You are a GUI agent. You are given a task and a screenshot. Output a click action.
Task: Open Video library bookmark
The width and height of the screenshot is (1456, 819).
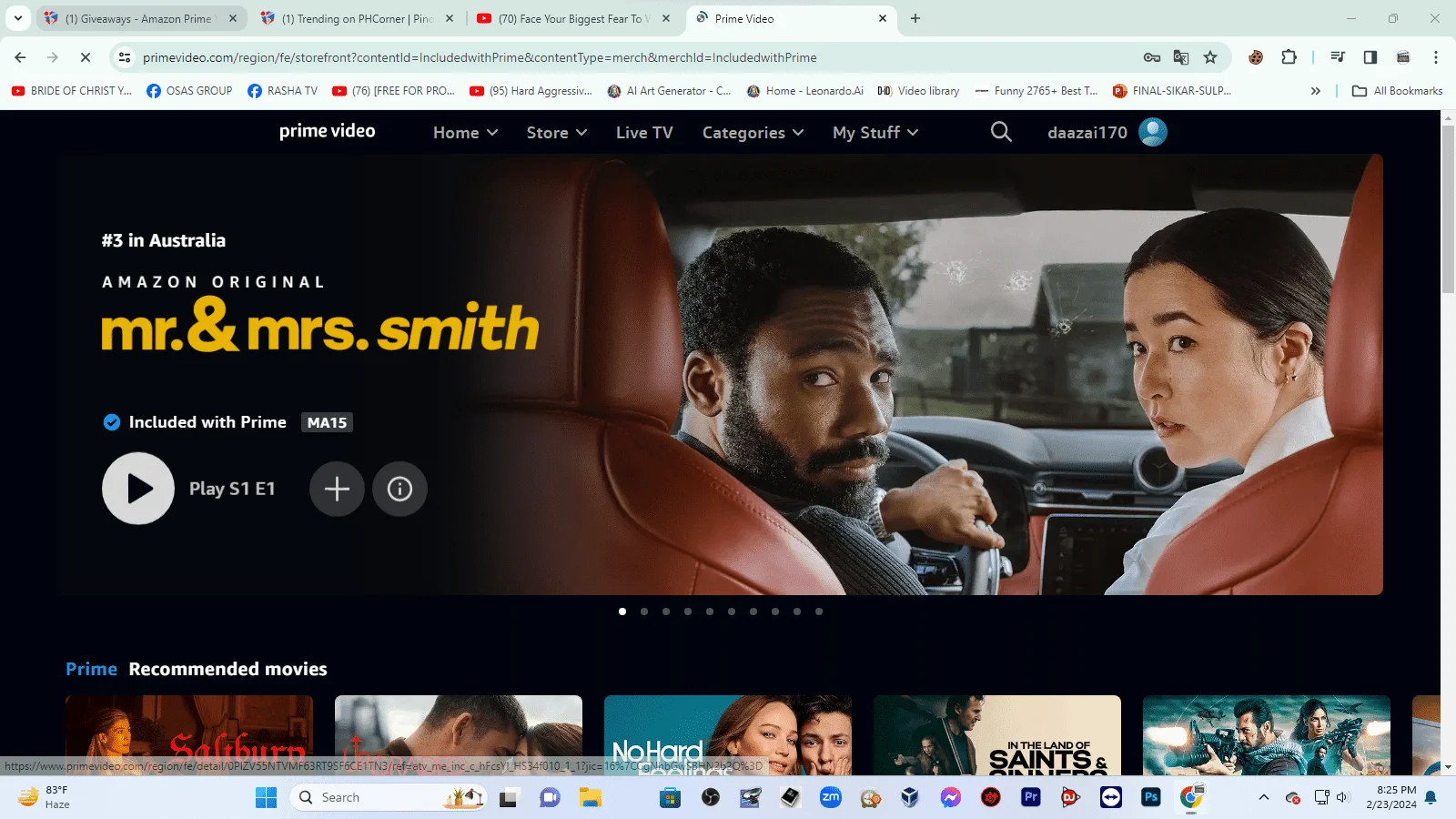click(918, 91)
